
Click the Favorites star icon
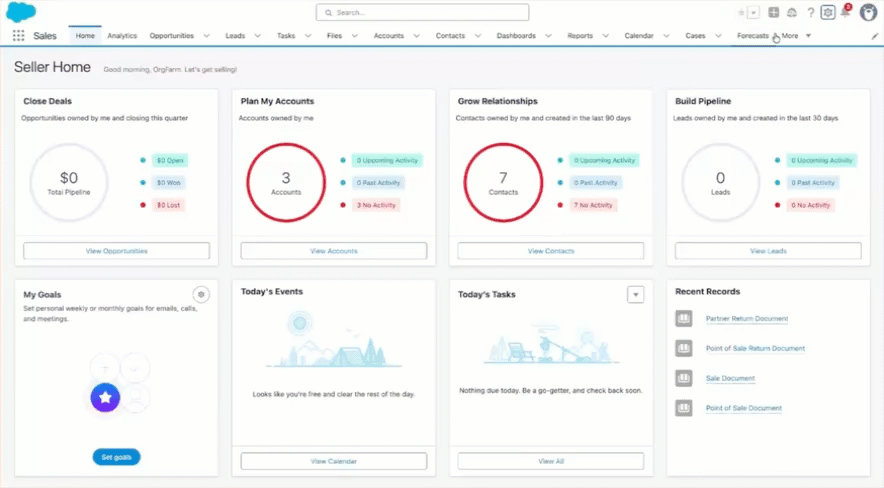pos(741,12)
